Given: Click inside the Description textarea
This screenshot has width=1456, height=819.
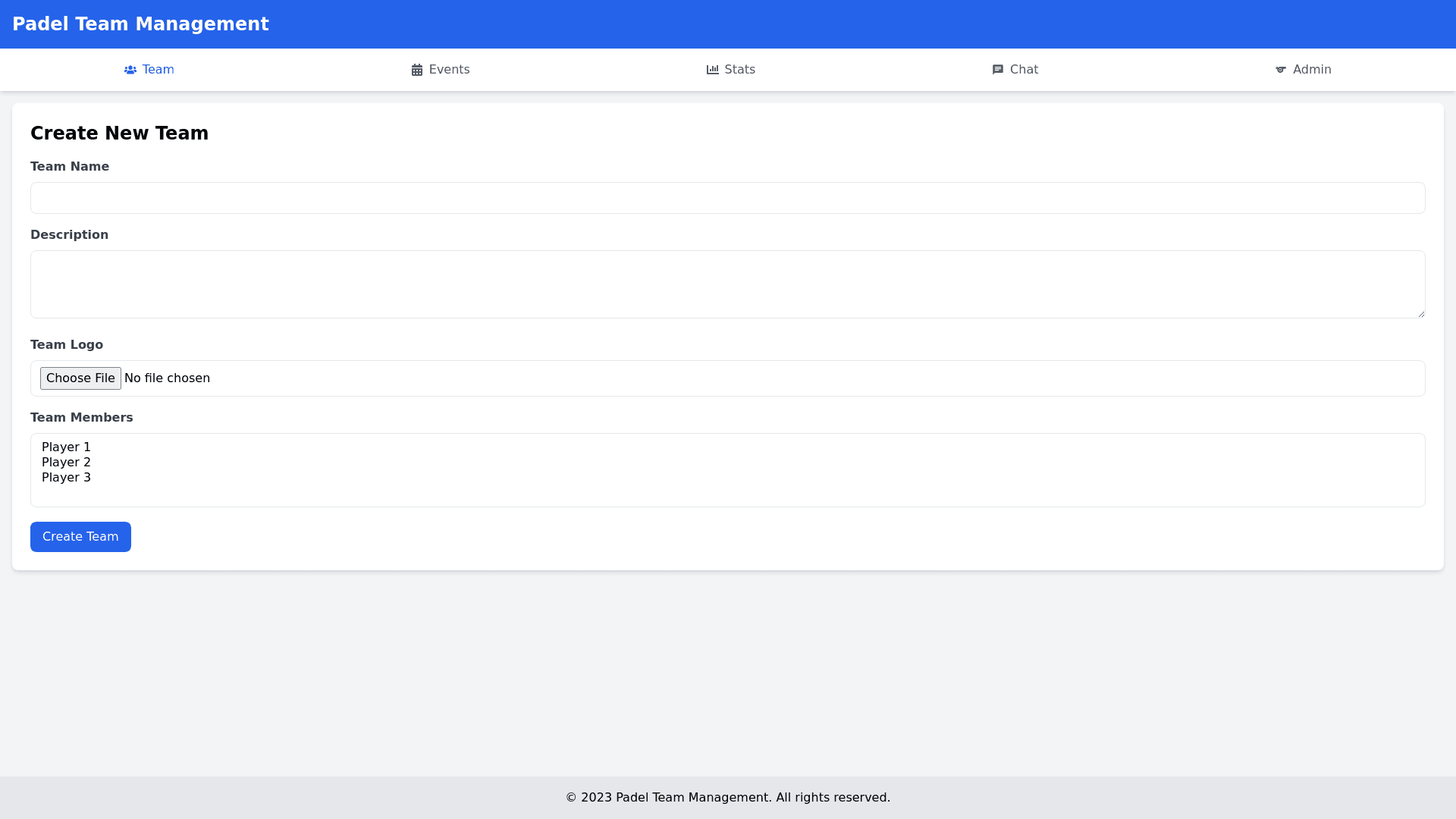Looking at the screenshot, I should (728, 284).
